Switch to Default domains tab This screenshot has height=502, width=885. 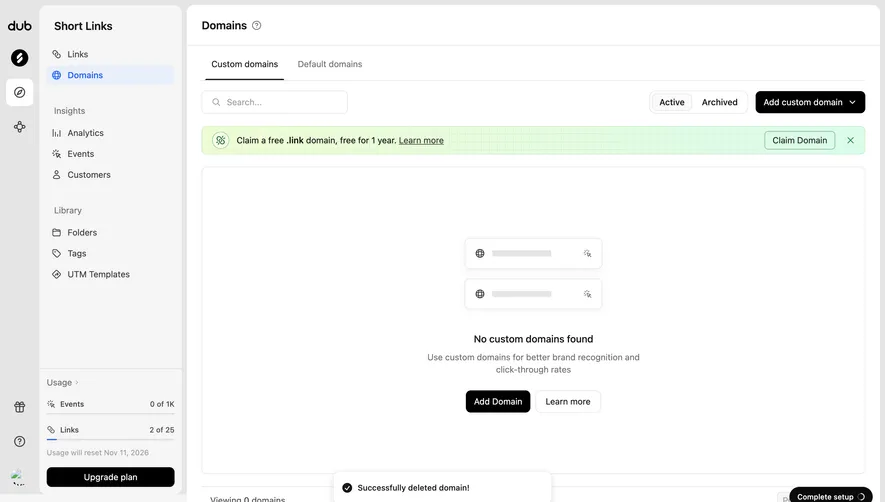click(330, 64)
